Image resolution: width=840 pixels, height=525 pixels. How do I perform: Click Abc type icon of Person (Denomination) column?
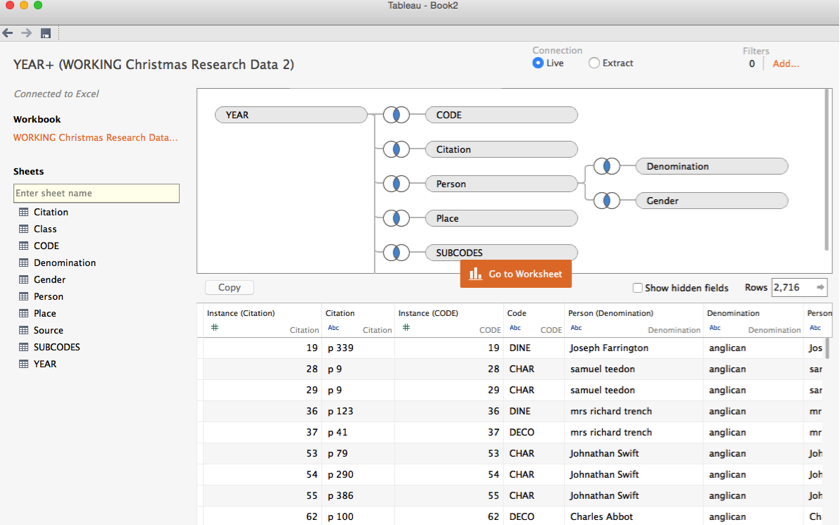(x=576, y=327)
